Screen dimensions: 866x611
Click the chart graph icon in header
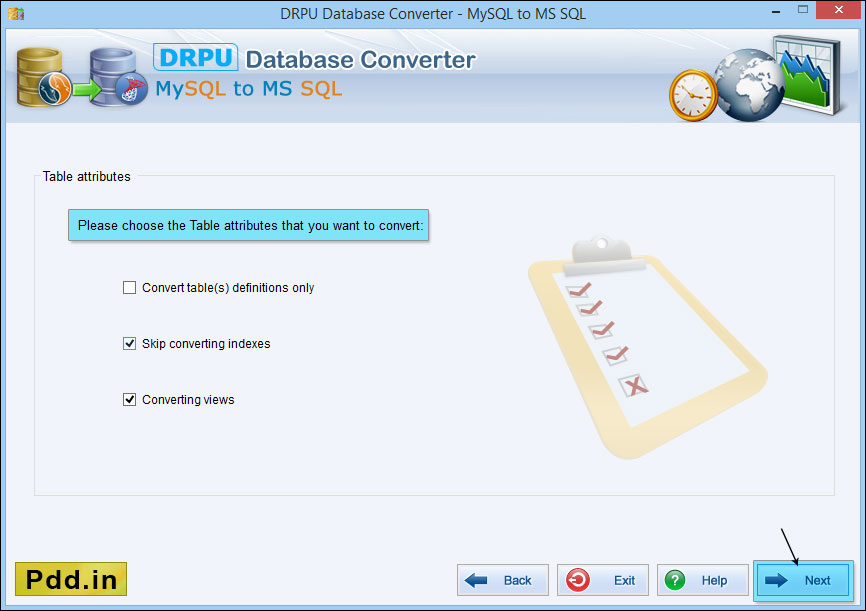click(x=807, y=74)
